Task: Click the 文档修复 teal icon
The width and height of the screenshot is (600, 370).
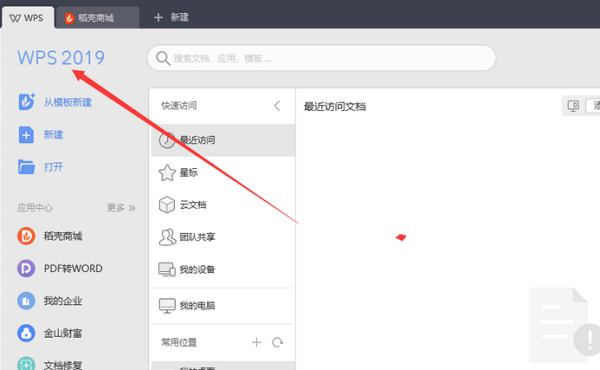Action: (x=26, y=363)
